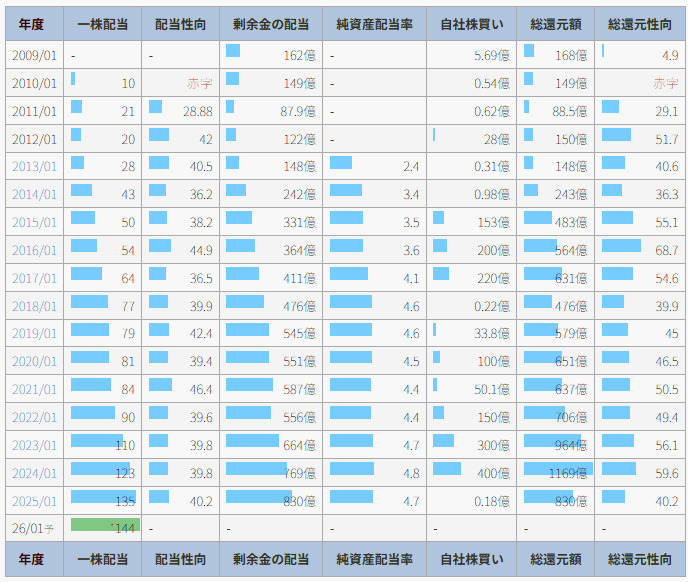Click the 2013/01 fiscal year link
This screenshot has width=688, height=582.
[34, 166]
